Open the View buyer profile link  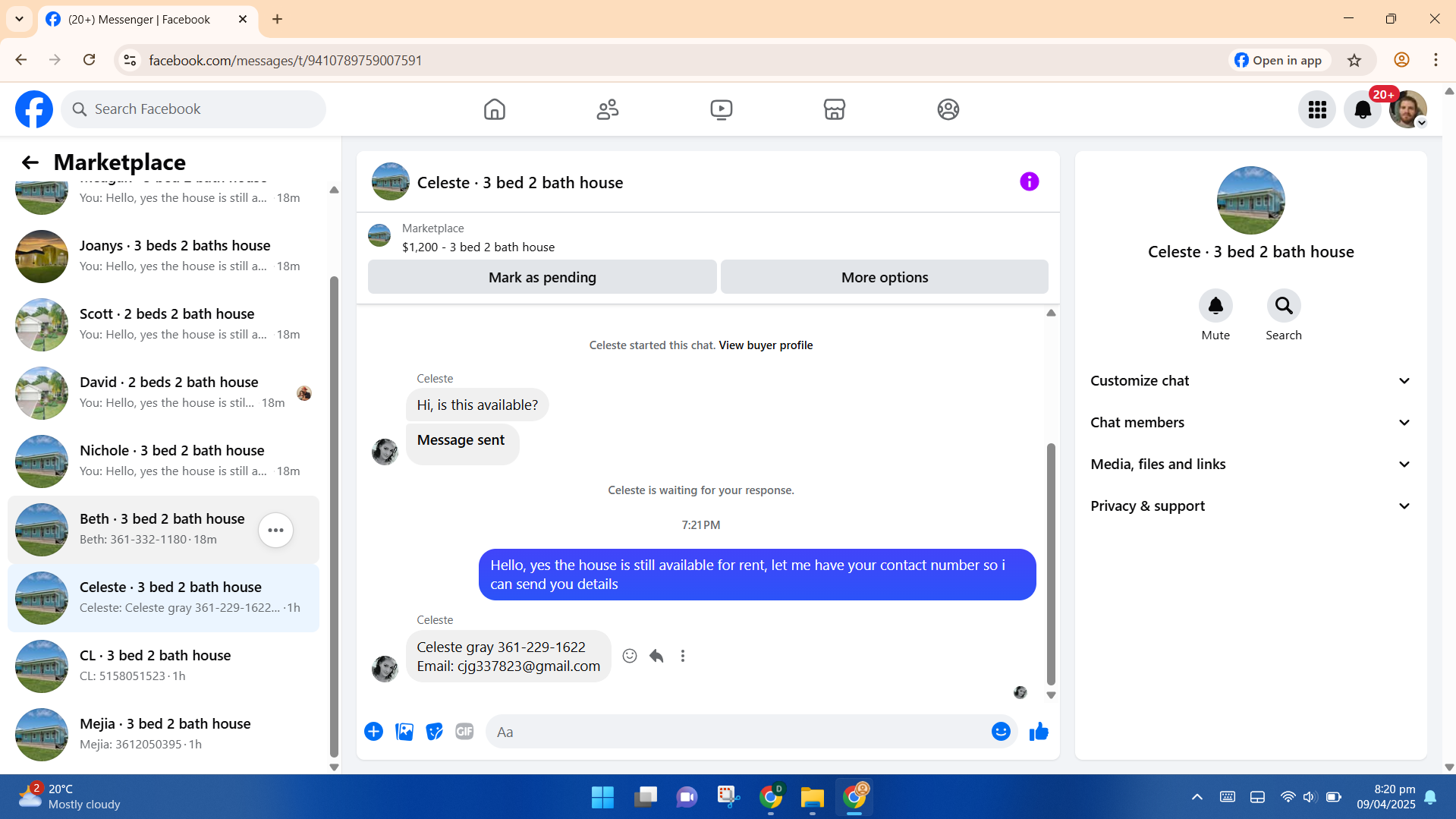[x=766, y=345]
